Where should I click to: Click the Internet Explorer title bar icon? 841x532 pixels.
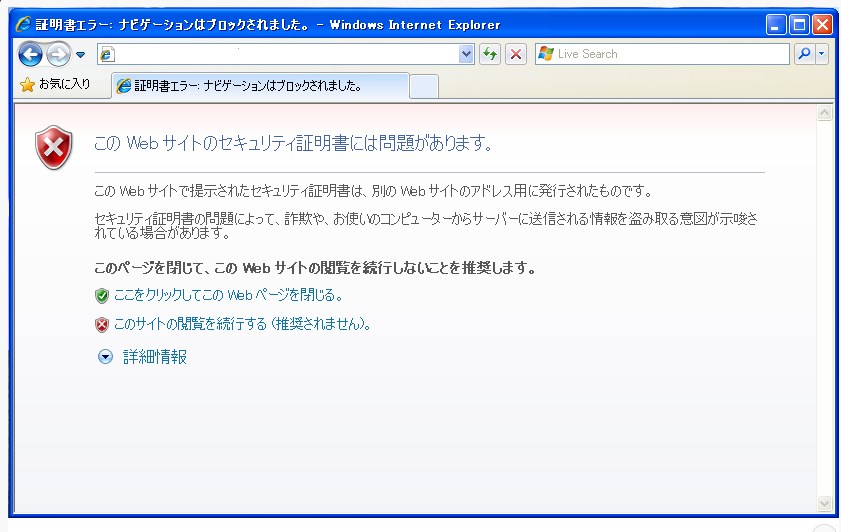(x=23, y=24)
